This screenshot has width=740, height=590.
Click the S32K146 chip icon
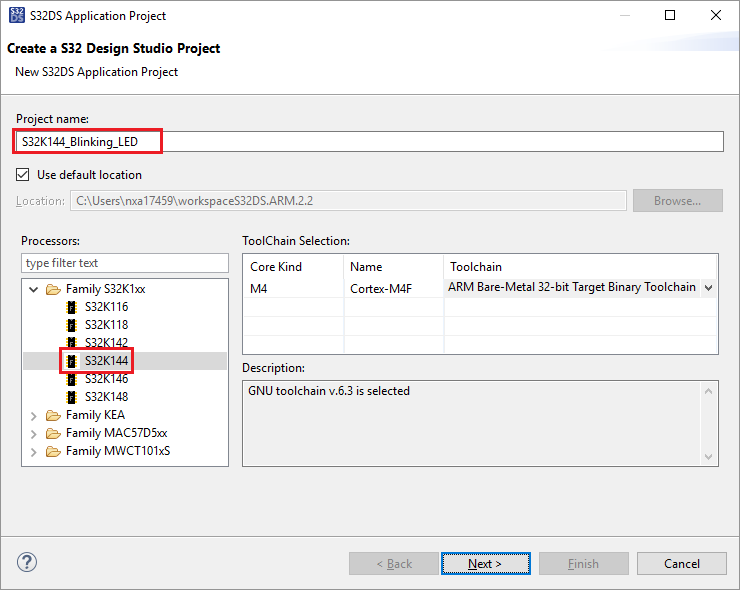[71, 379]
